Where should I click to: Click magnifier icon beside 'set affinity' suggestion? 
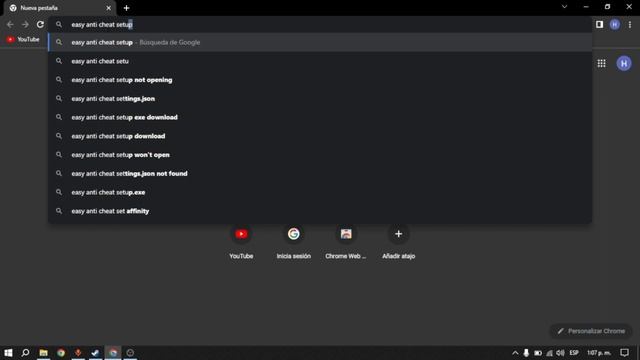[59, 211]
